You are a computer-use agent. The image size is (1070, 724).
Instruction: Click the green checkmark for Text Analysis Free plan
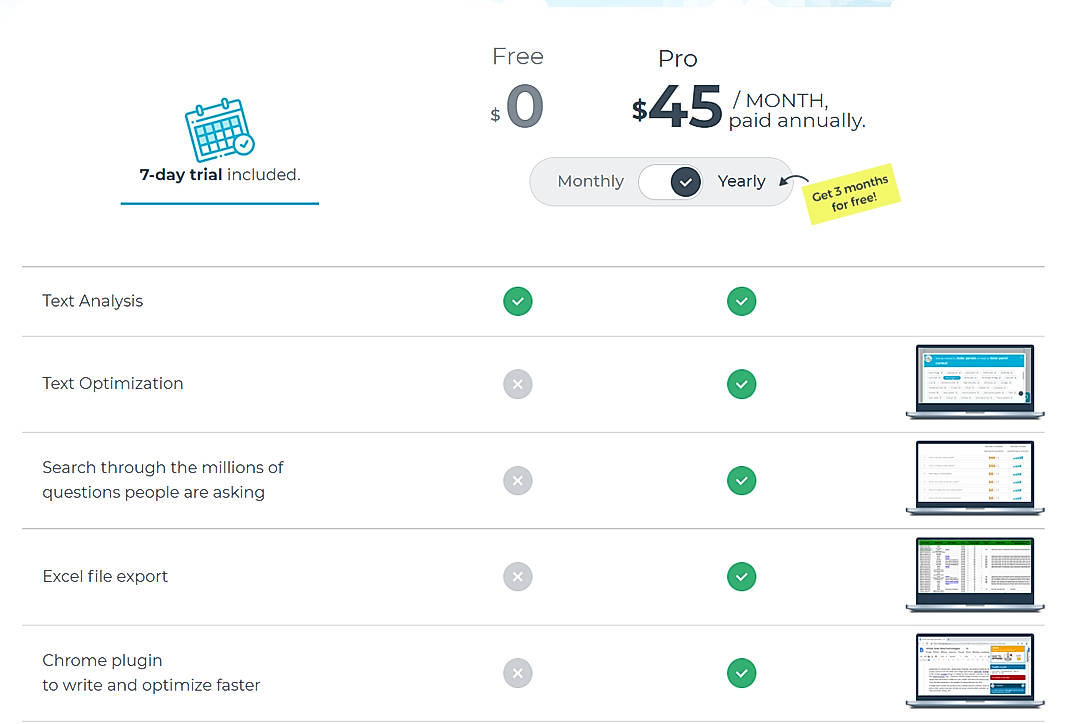click(x=517, y=301)
